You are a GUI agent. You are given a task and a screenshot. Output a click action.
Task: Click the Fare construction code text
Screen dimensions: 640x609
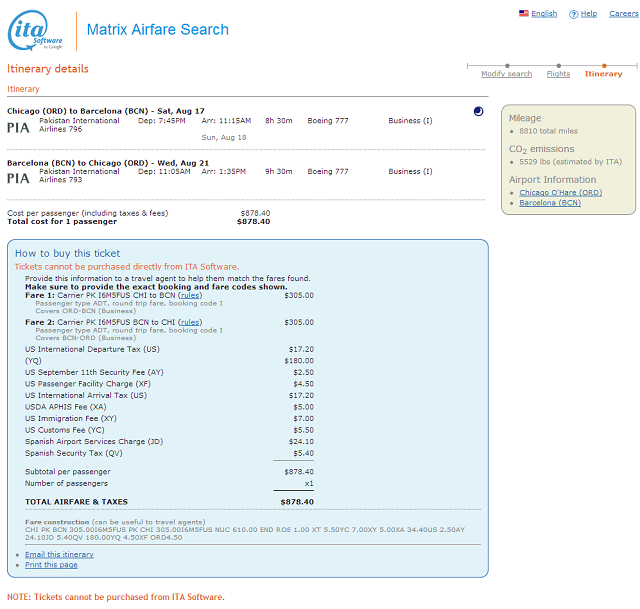click(x=245, y=533)
